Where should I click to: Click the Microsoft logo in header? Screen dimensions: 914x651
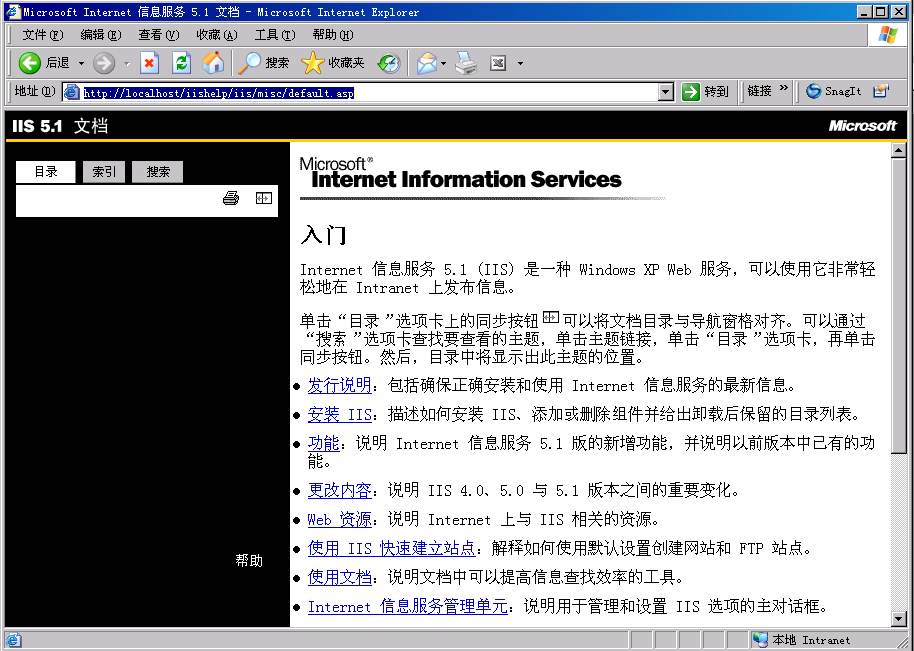click(x=862, y=125)
